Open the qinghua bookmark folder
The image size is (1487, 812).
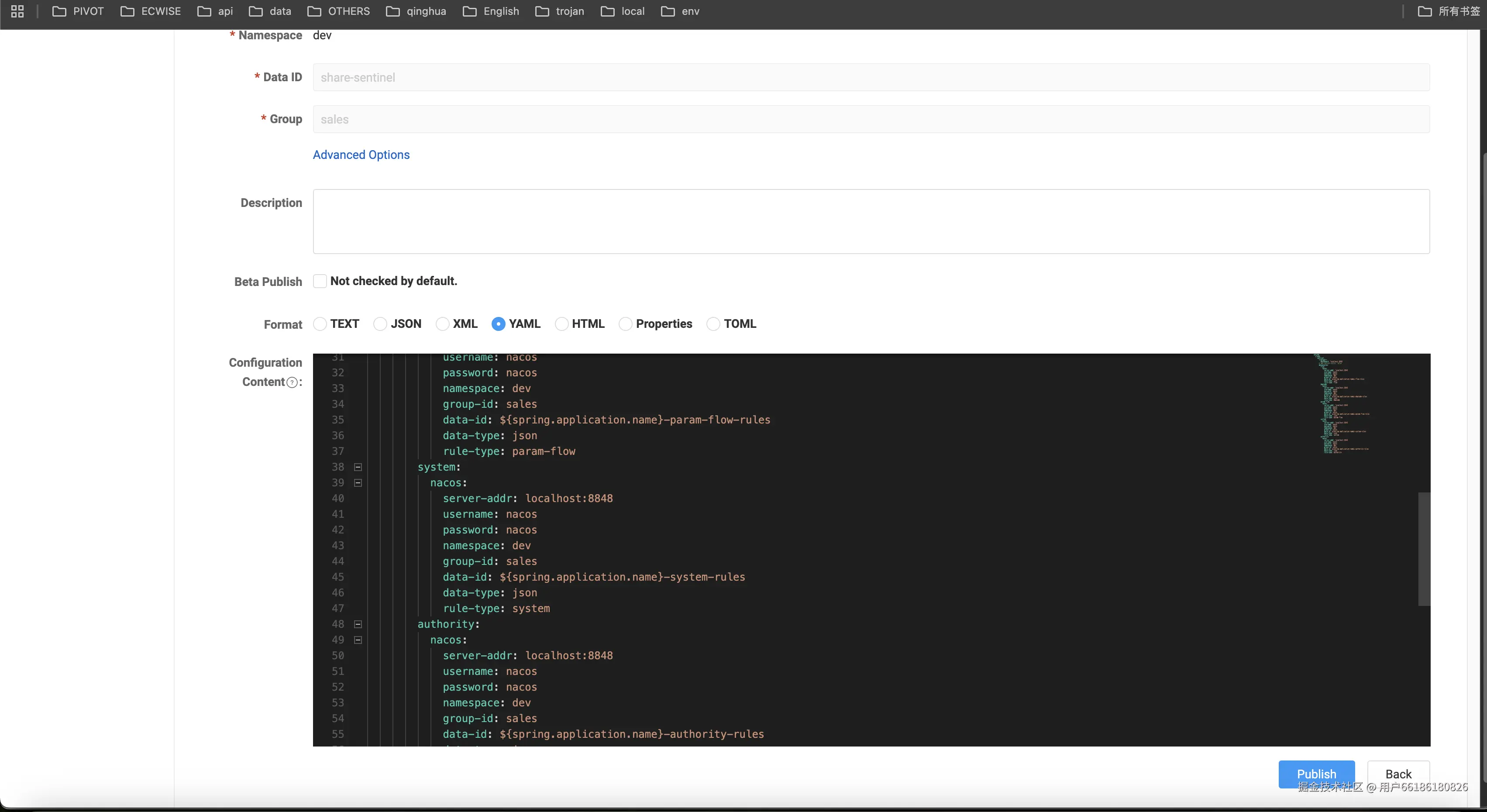tap(416, 11)
